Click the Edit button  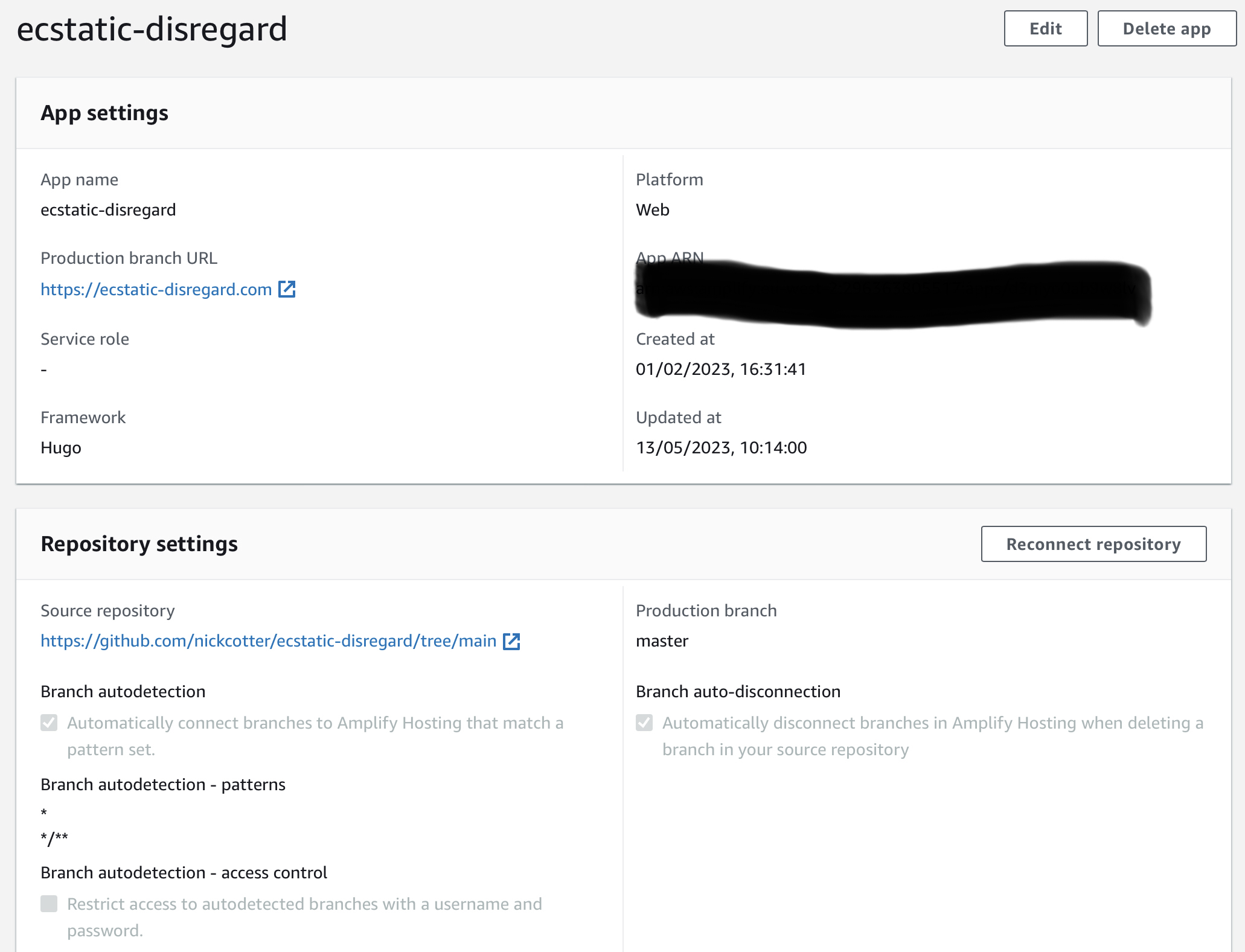[1045, 28]
